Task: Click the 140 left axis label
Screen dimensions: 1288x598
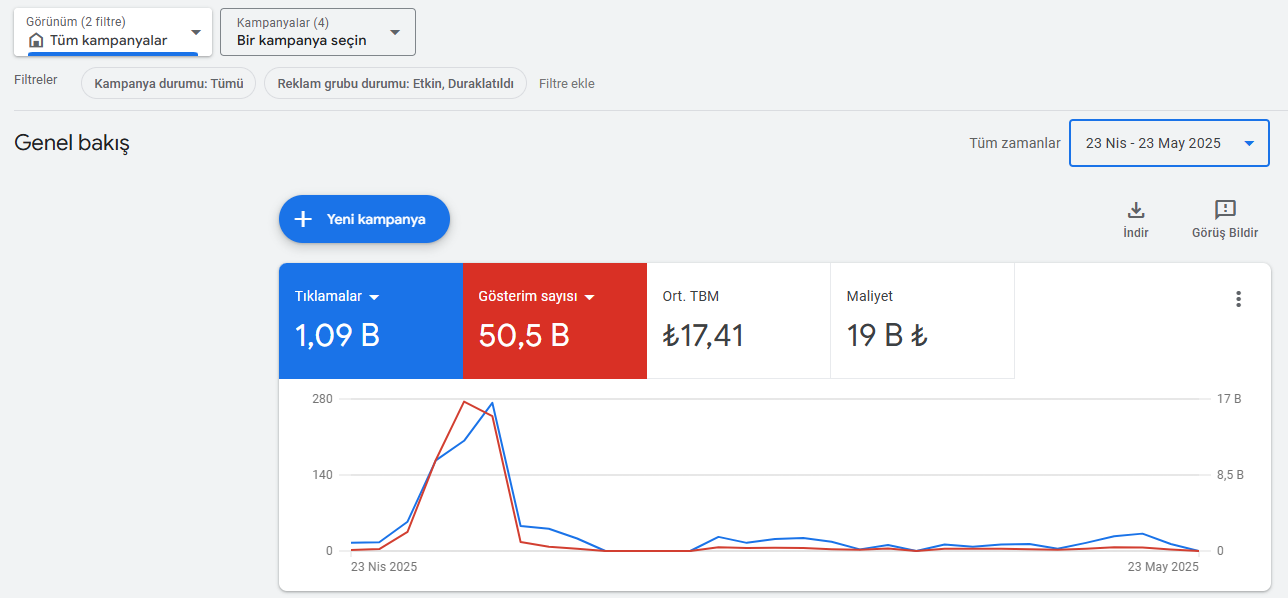Action: pyautogui.click(x=322, y=475)
